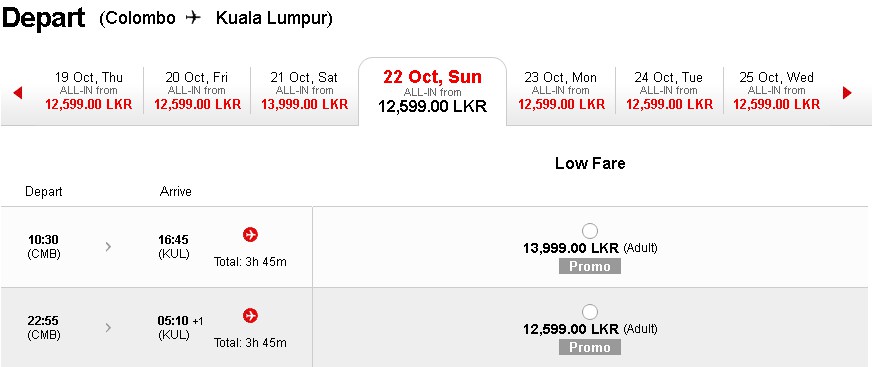Click the Promo badge under 12,599.00 LKR
Image resolution: width=872 pixels, height=367 pixels.
point(589,348)
